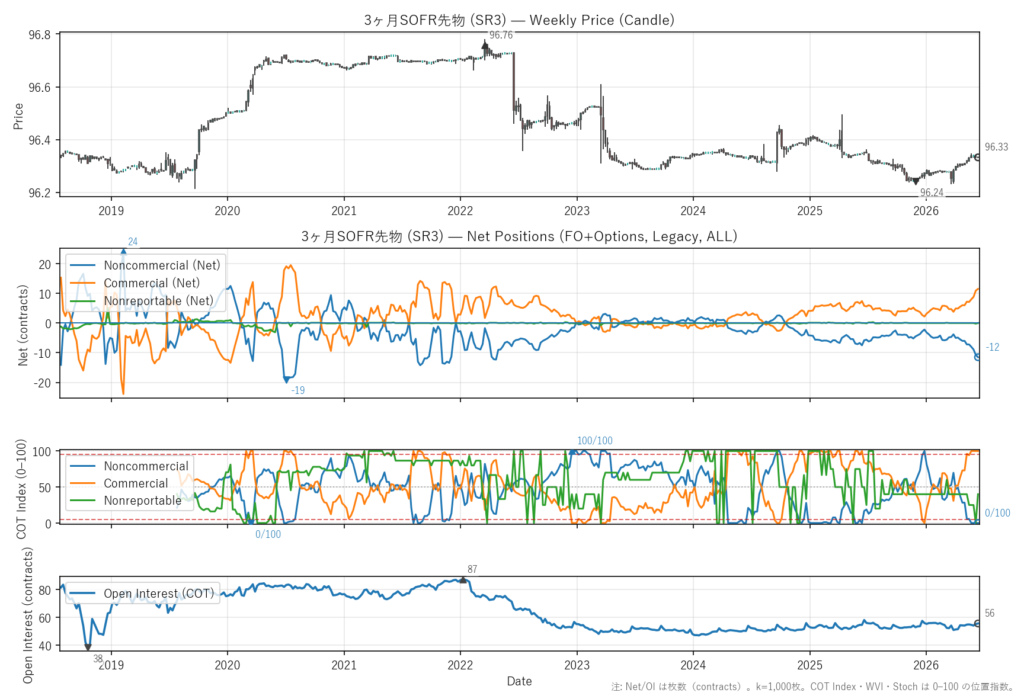Click the 80 tick on the Open Interest axis
This screenshot has height=699, width=1024.
click(x=46, y=590)
